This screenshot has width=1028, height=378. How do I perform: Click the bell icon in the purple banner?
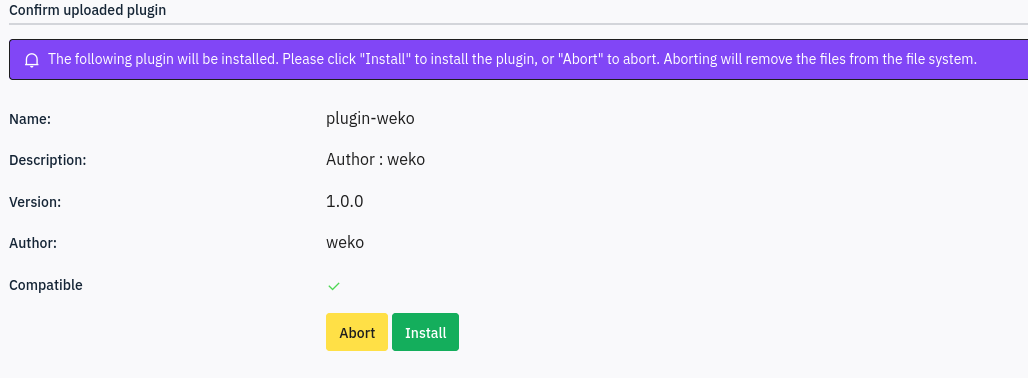point(31,60)
